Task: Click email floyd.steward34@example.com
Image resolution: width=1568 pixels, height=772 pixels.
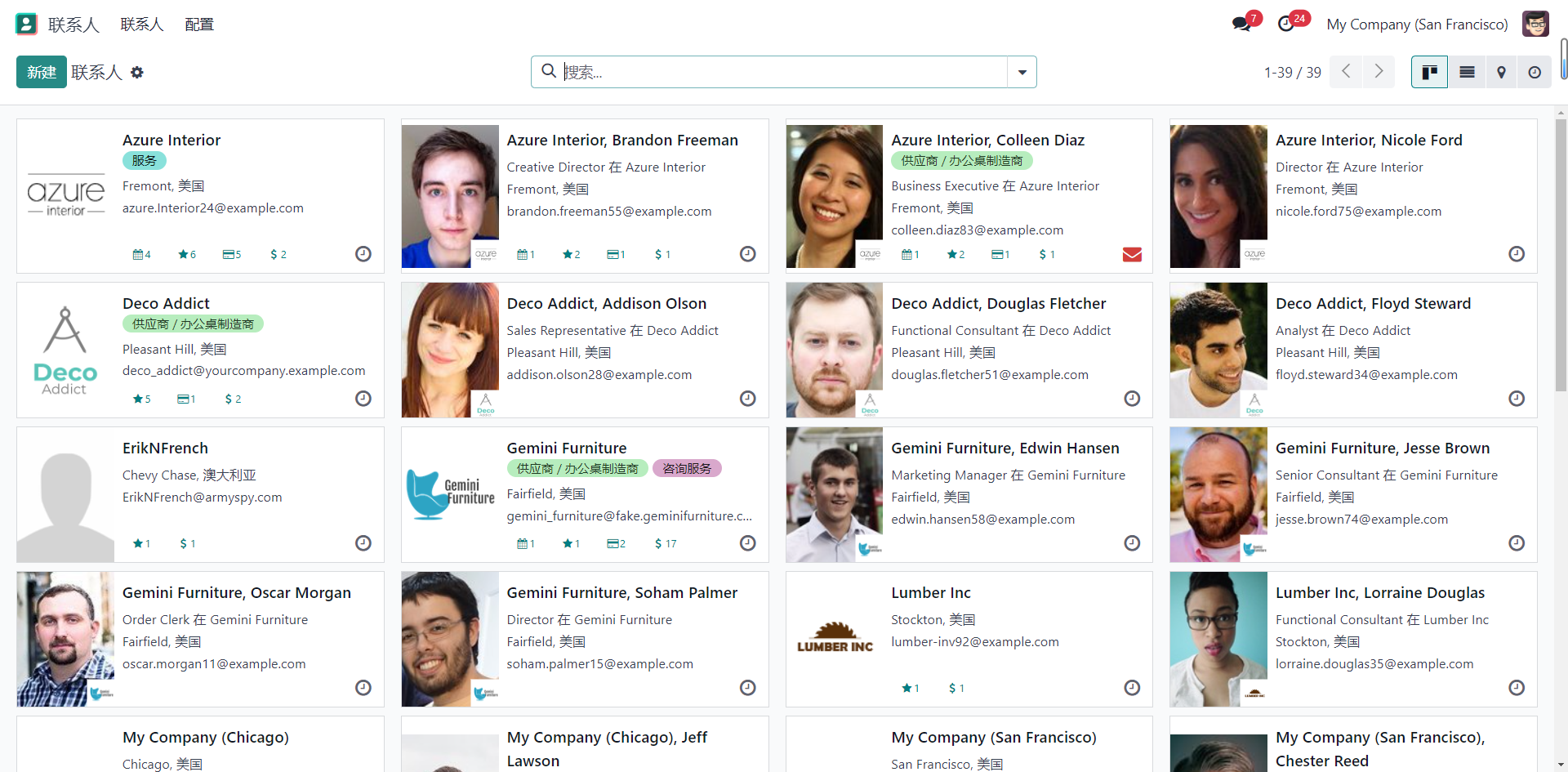Action: click(1366, 375)
